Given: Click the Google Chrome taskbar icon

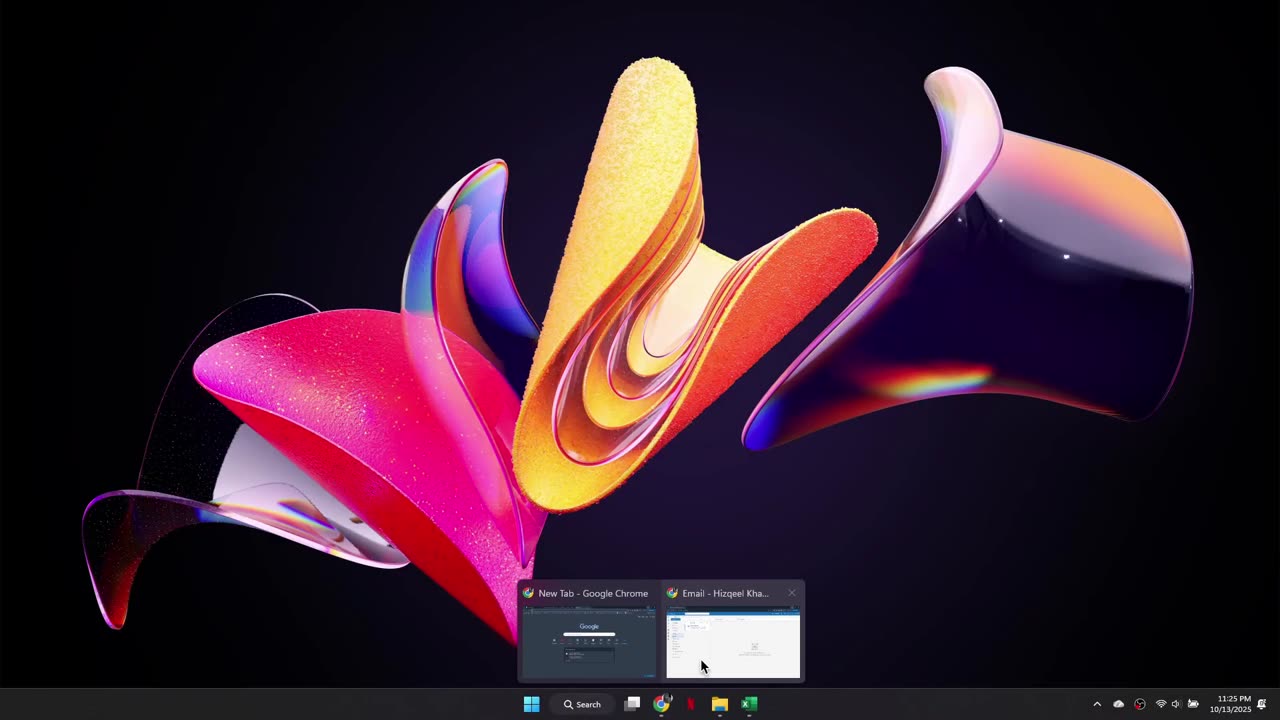Looking at the screenshot, I should pos(661,704).
